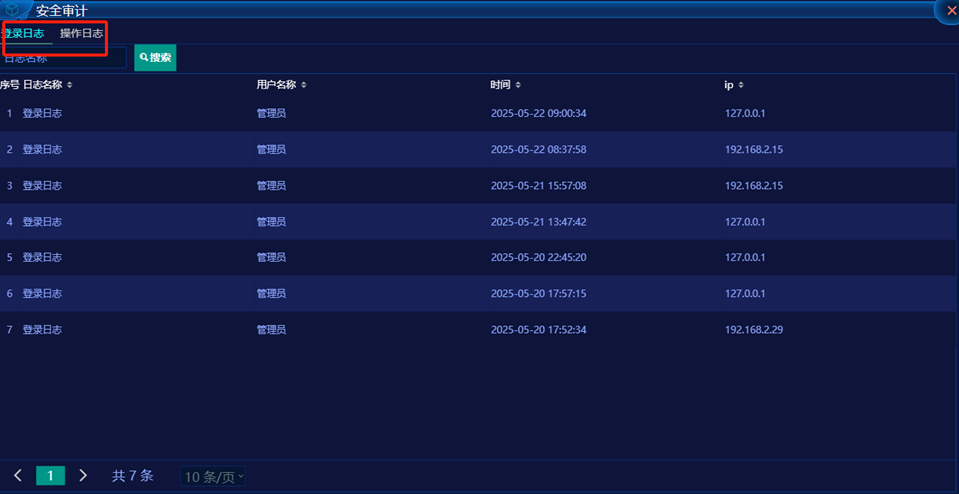959x494 pixels.
Task: Click 127.0.0.1 in the 09:00:34 row
Action: [746, 113]
